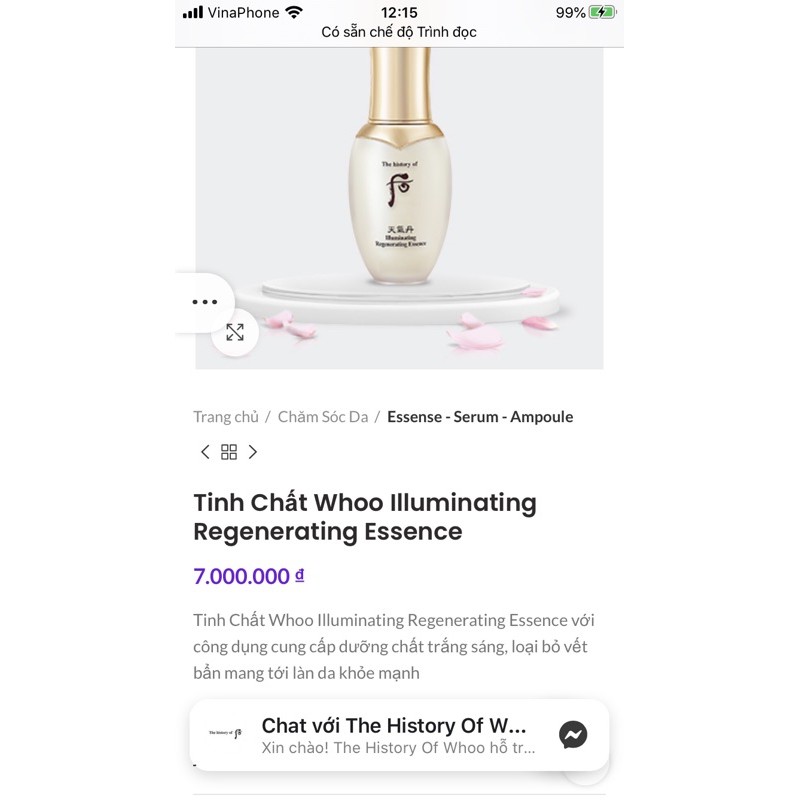Image resolution: width=800 pixels, height=800 pixels.
Task: Tap the three-dots floating menu button
Action: (204, 302)
